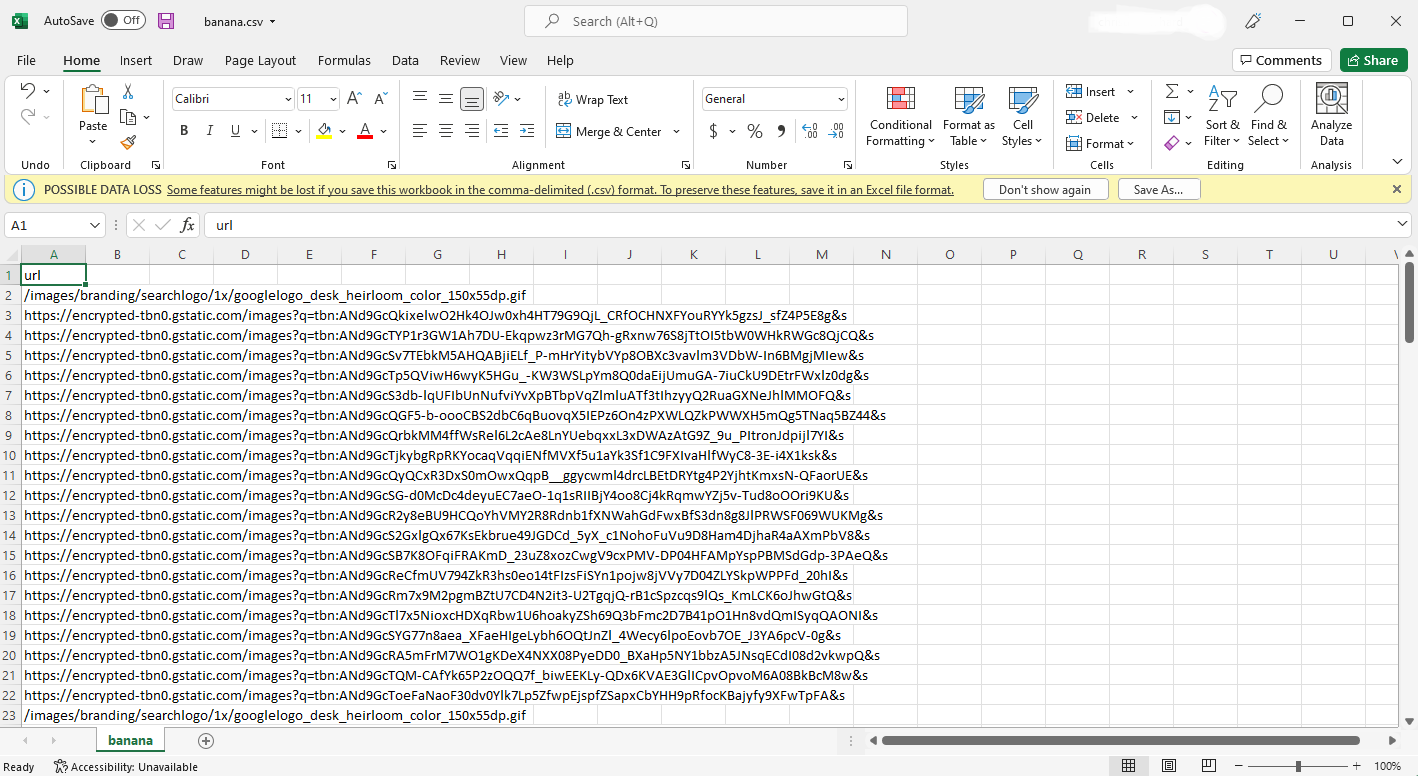
Task: Click the green Share button
Action: pyautogui.click(x=1373, y=60)
